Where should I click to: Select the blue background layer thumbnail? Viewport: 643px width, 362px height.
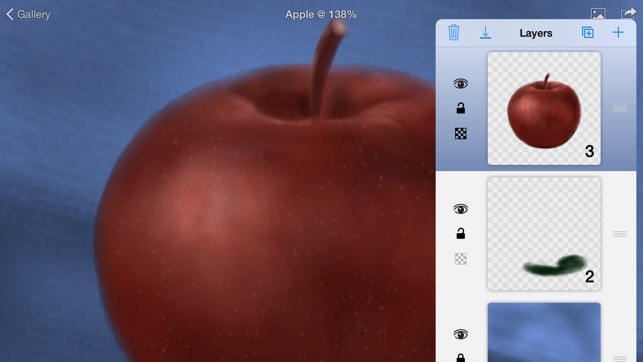point(544,332)
